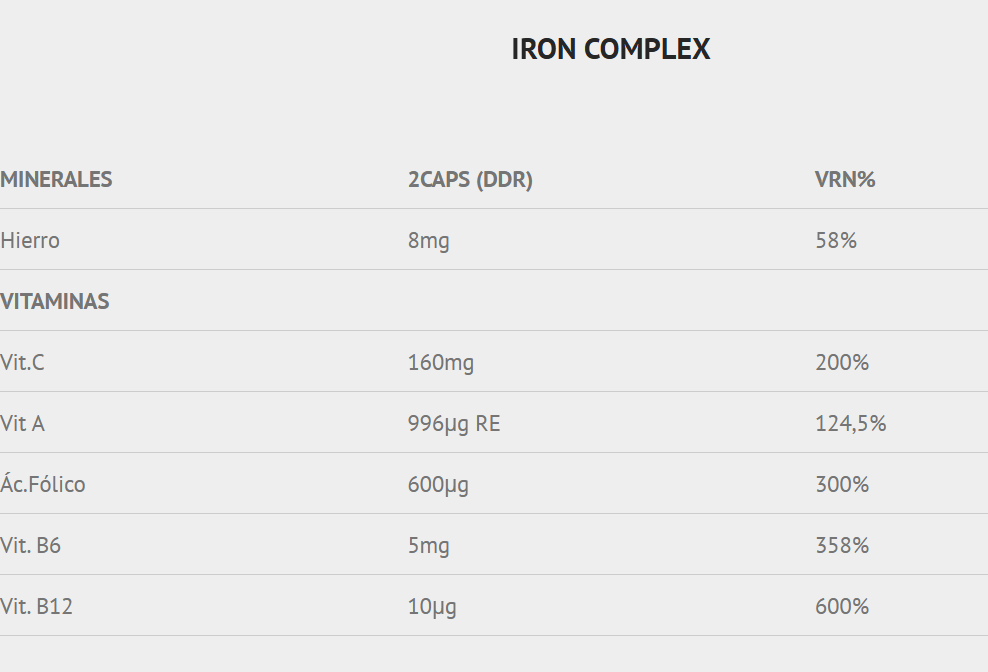The height and width of the screenshot is (672, 988).
Task: Click the 8mg iron dosage value
Action: 428,241
